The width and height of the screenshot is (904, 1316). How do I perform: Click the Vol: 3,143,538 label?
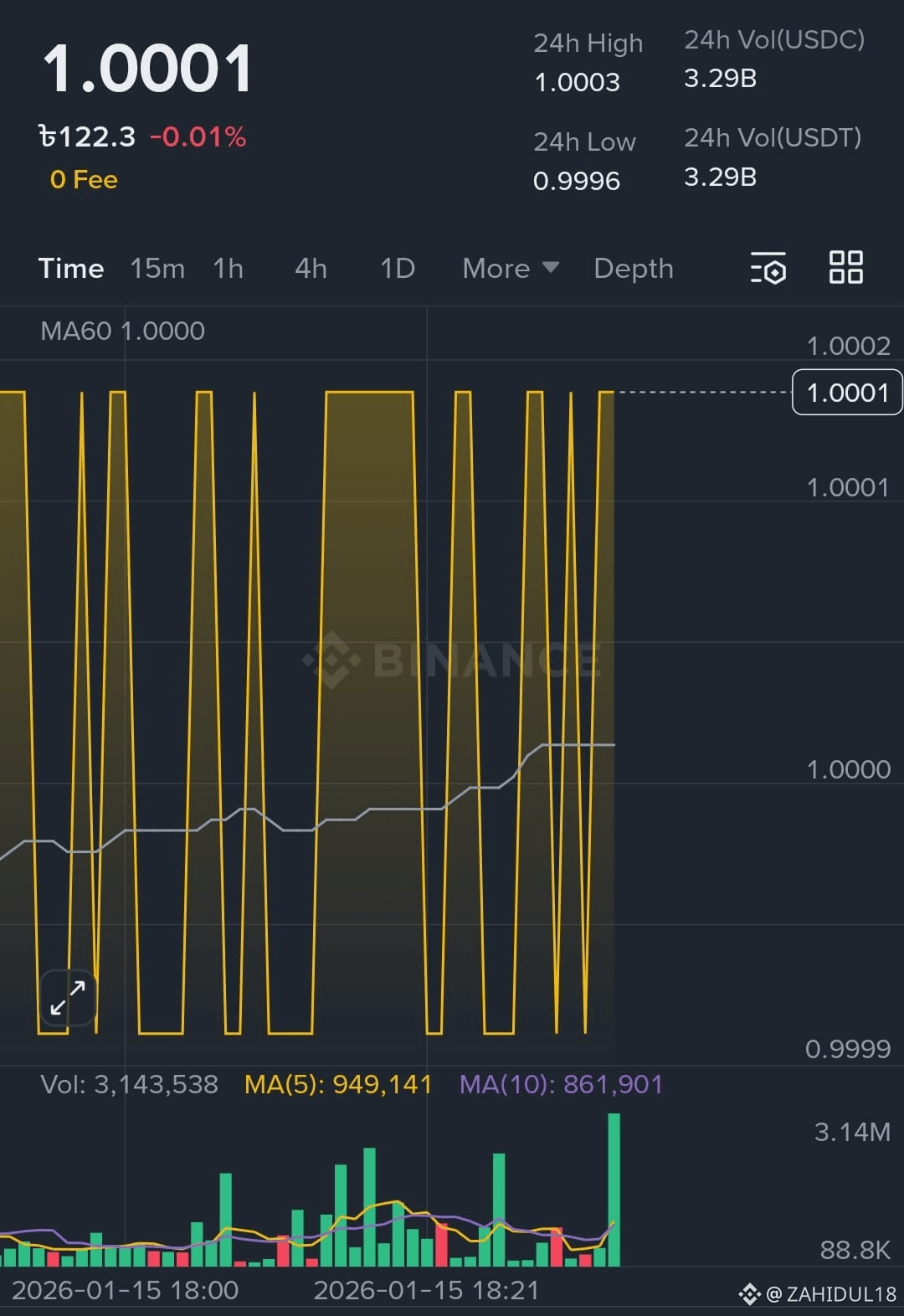tap(129, 1085)
